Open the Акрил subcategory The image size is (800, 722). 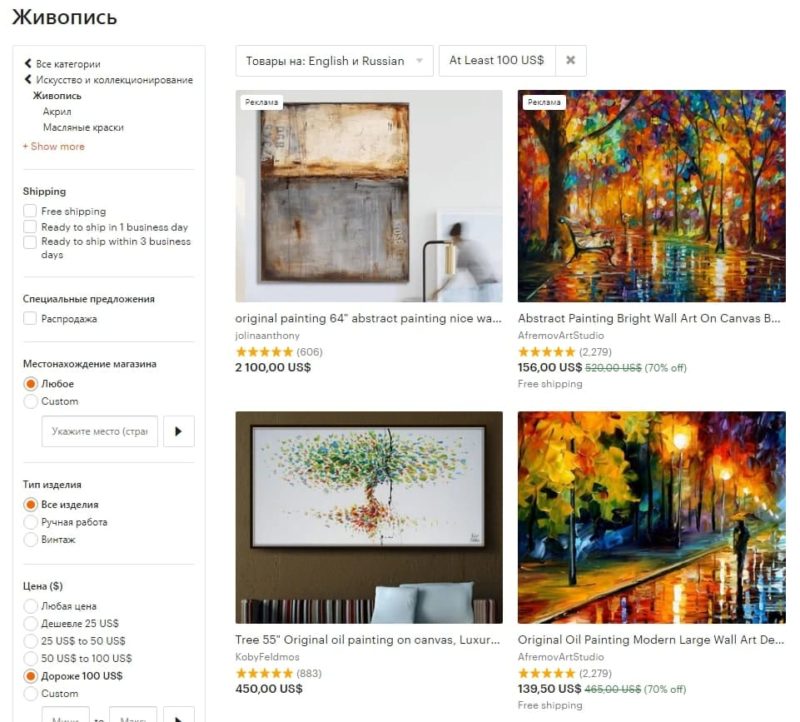point(57,111)
